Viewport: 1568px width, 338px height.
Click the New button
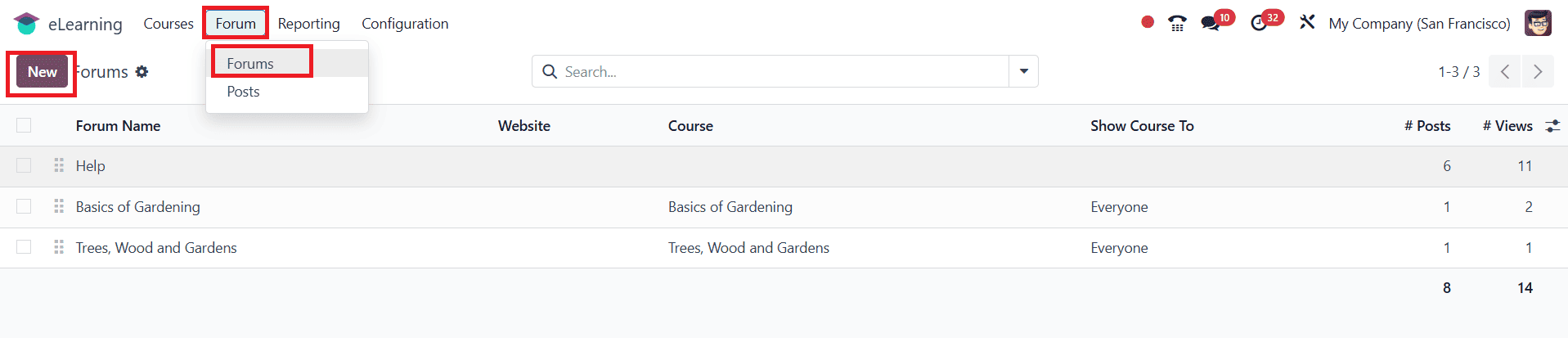click(x=42, y=72)
